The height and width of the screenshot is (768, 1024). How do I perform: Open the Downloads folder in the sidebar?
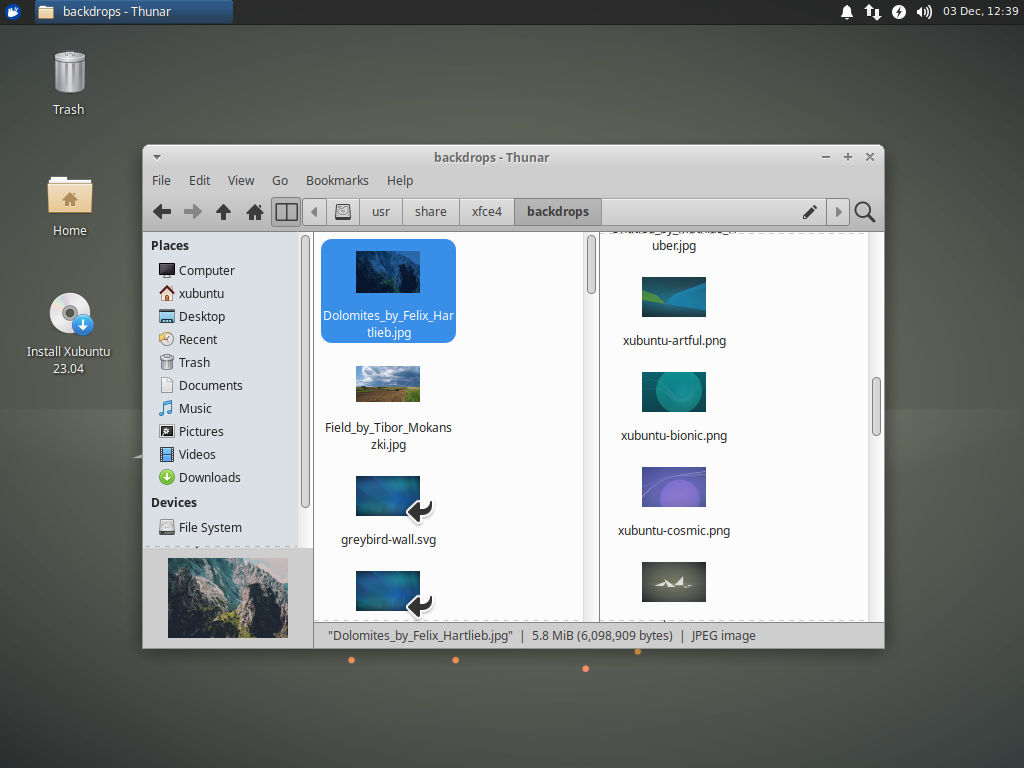tap(210, 477)
